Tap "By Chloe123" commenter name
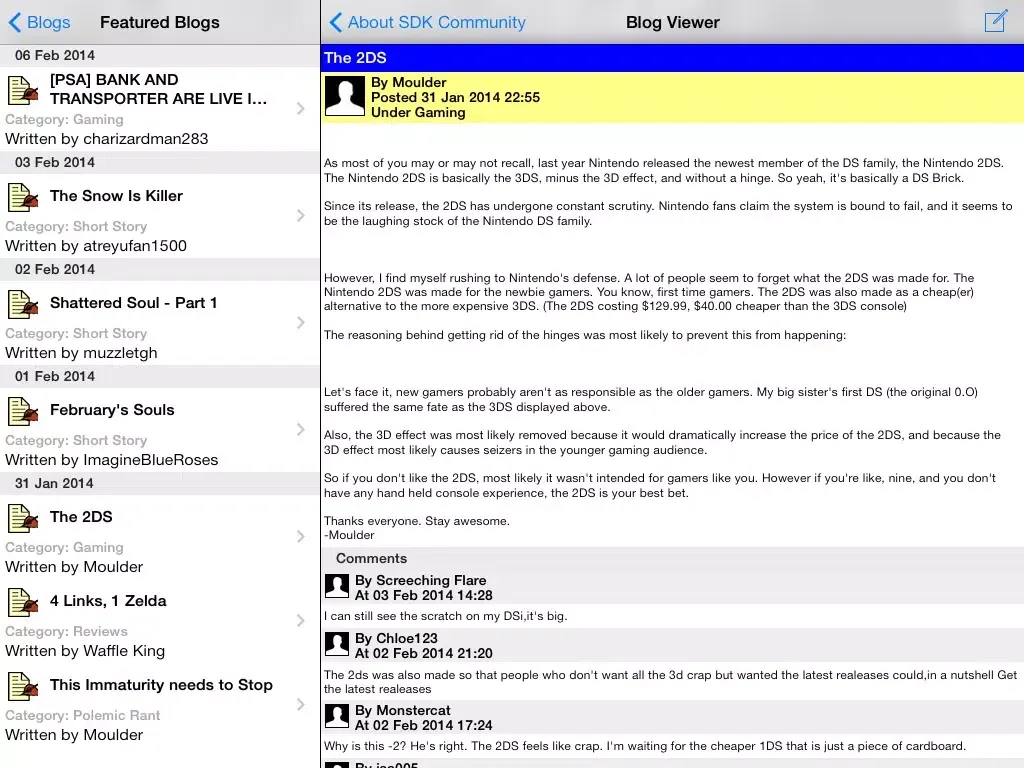Image resolution: width=1024 pixels, height=768 pixels. tap(396, 638)
